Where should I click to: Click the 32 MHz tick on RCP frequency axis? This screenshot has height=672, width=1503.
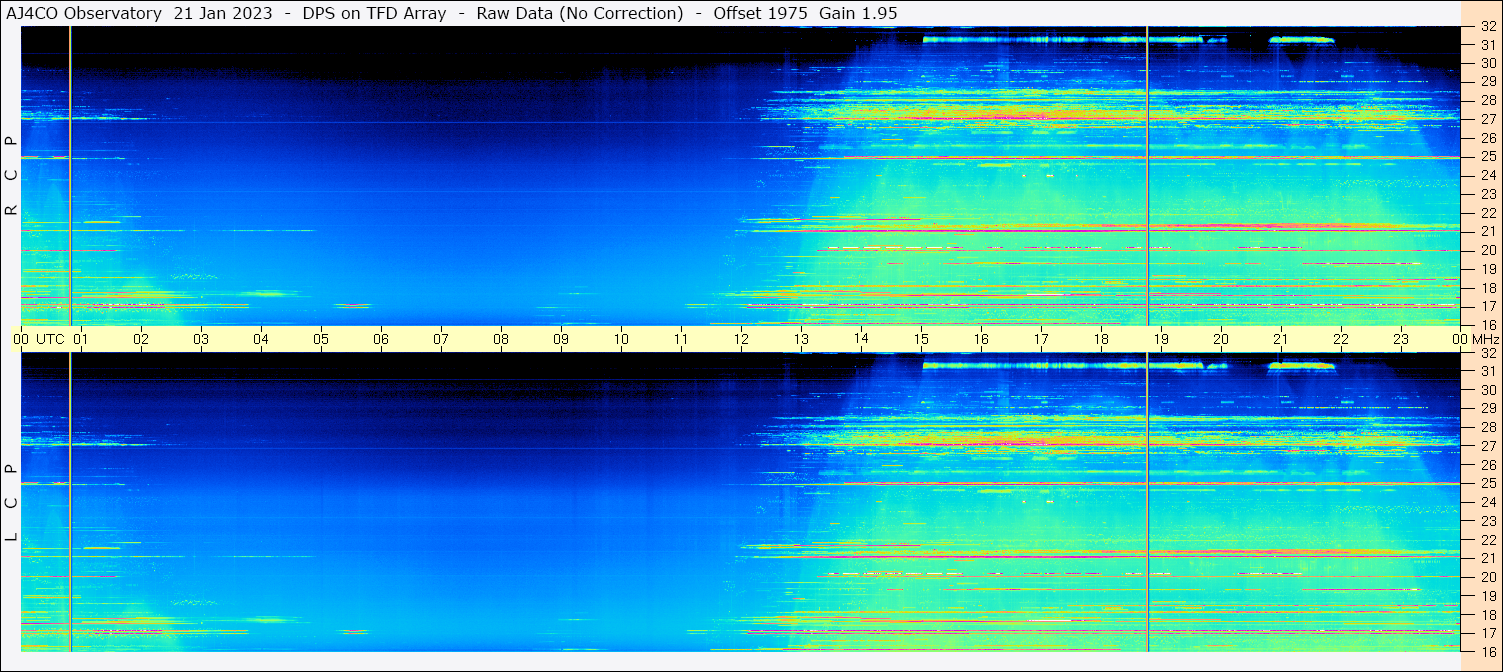pos(1488,27)
